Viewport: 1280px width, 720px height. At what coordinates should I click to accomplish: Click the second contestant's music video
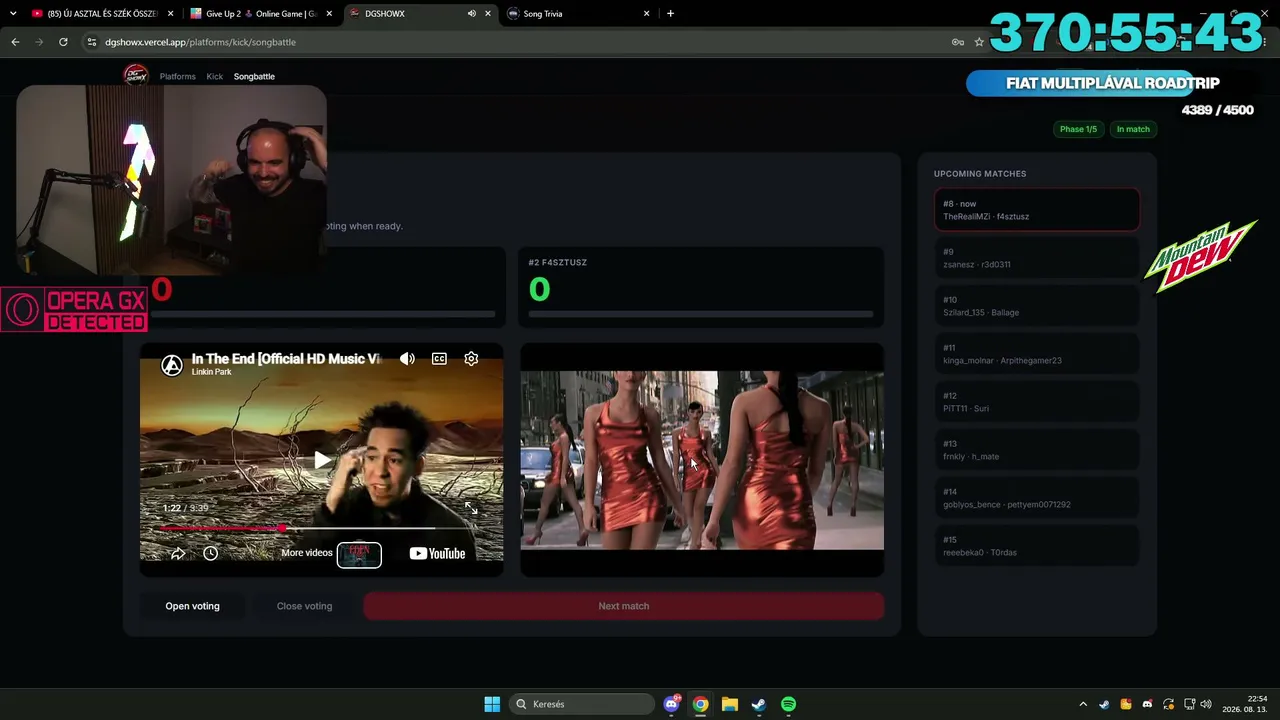coord(702,460)
